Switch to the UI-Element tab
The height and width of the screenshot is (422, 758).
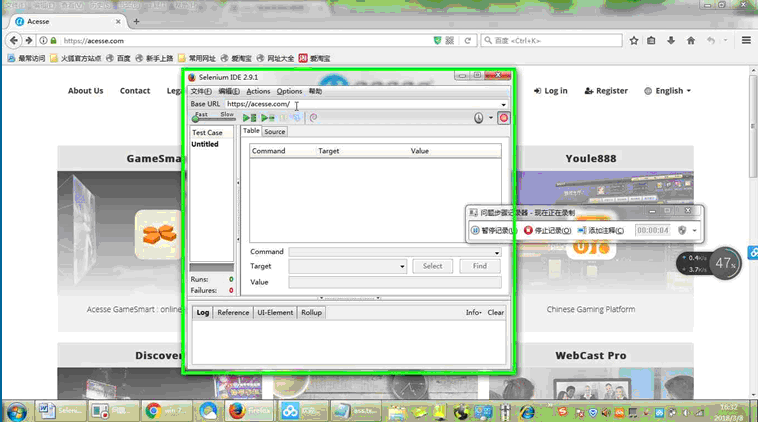tap(275, 313)
